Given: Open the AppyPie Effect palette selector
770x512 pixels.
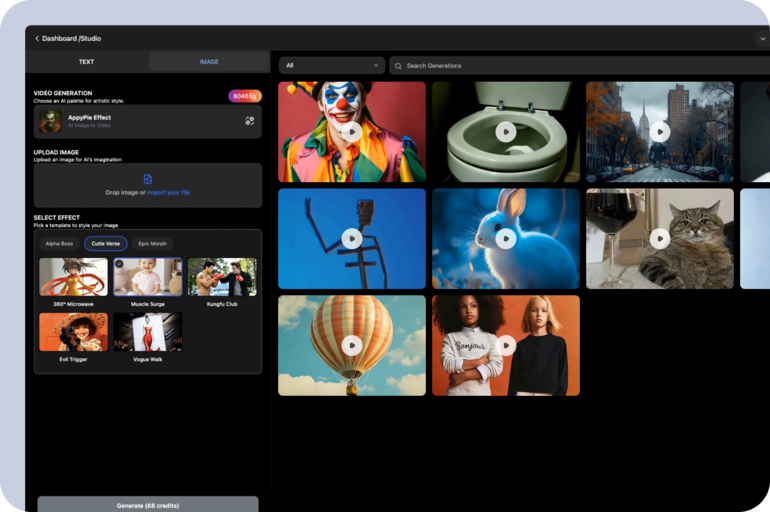Looking at the screenshot, I should pyautogui.click(x=140, y=121).
